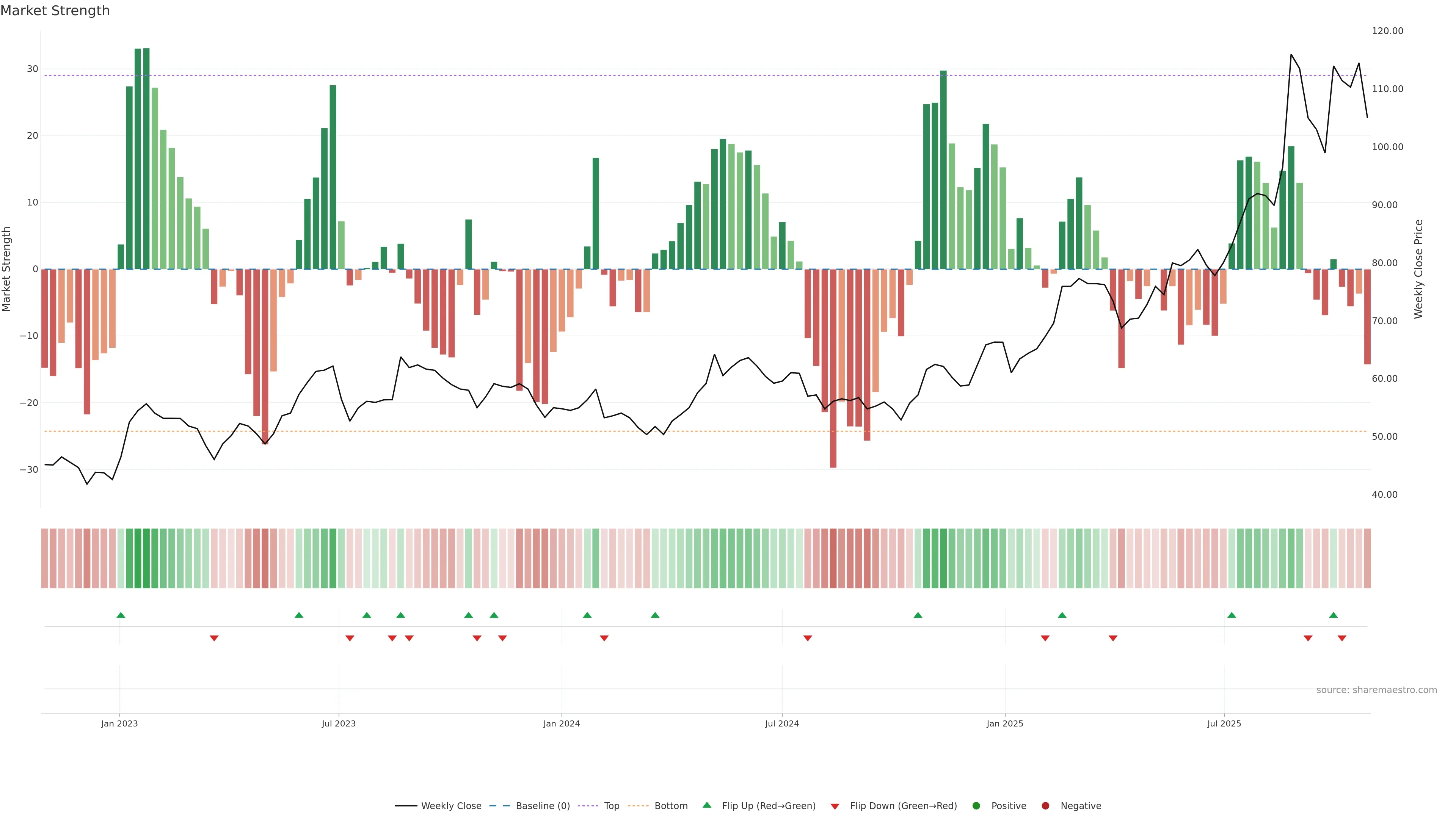The width and height of the screenshot is (1456, 819).
Task: Click the Jan 2024 x-axis label
Action: 561,723
